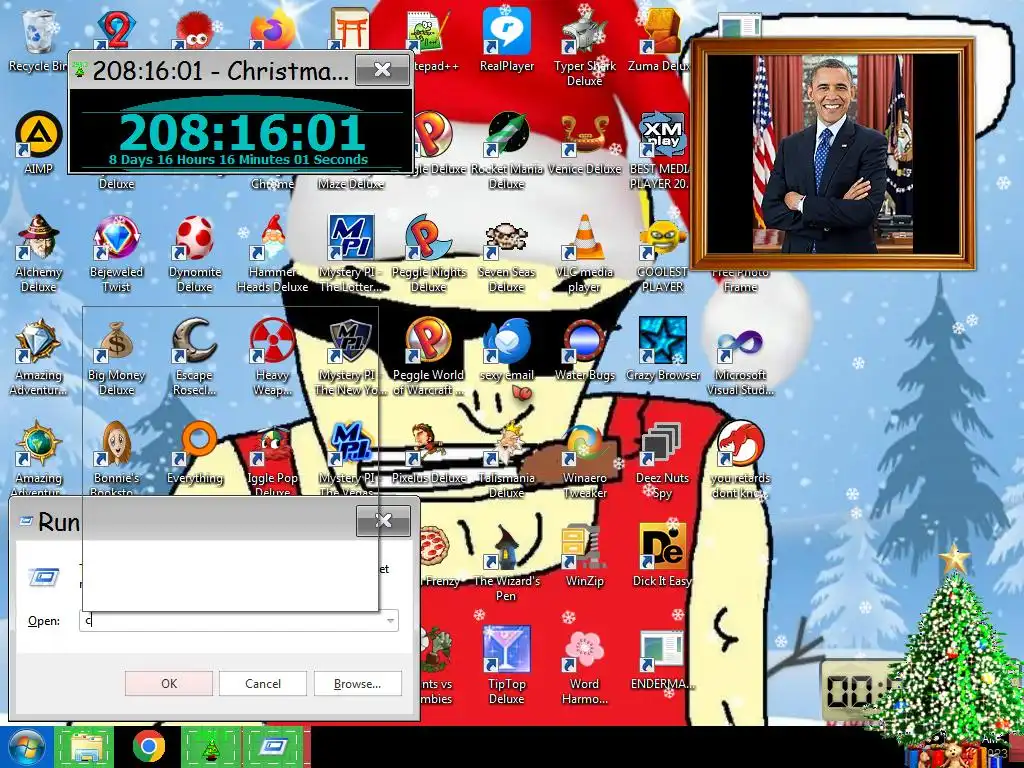
Task: Open Crazy Browser shortcut
Action: [662, 350]
